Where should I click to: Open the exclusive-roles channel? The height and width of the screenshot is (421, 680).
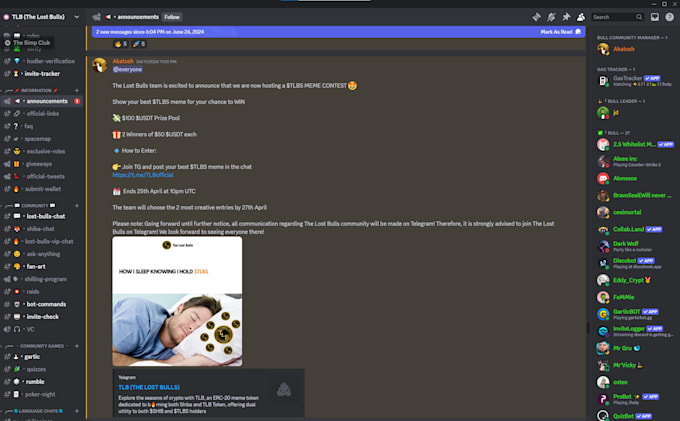coord(42,151)
